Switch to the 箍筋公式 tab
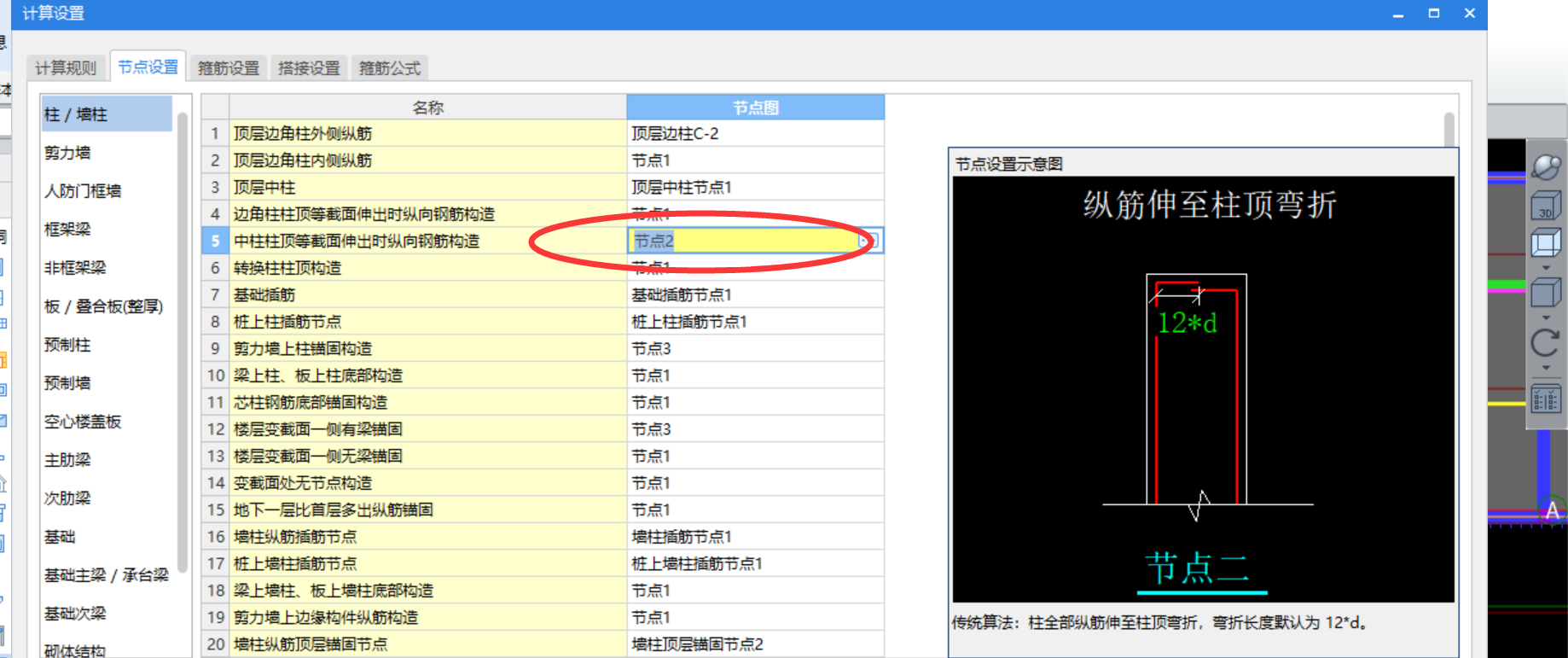 click(390, 68)
